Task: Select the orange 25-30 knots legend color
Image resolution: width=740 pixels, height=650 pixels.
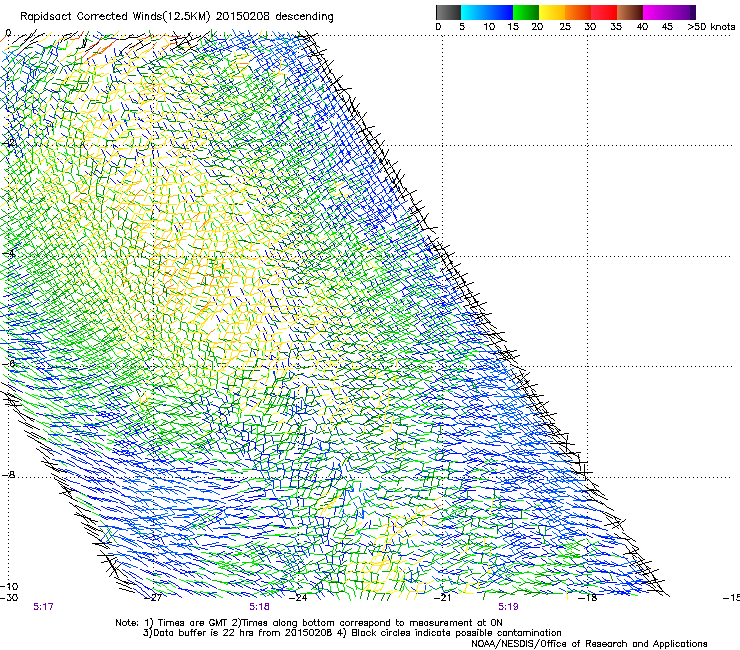Action: [578, 12]
